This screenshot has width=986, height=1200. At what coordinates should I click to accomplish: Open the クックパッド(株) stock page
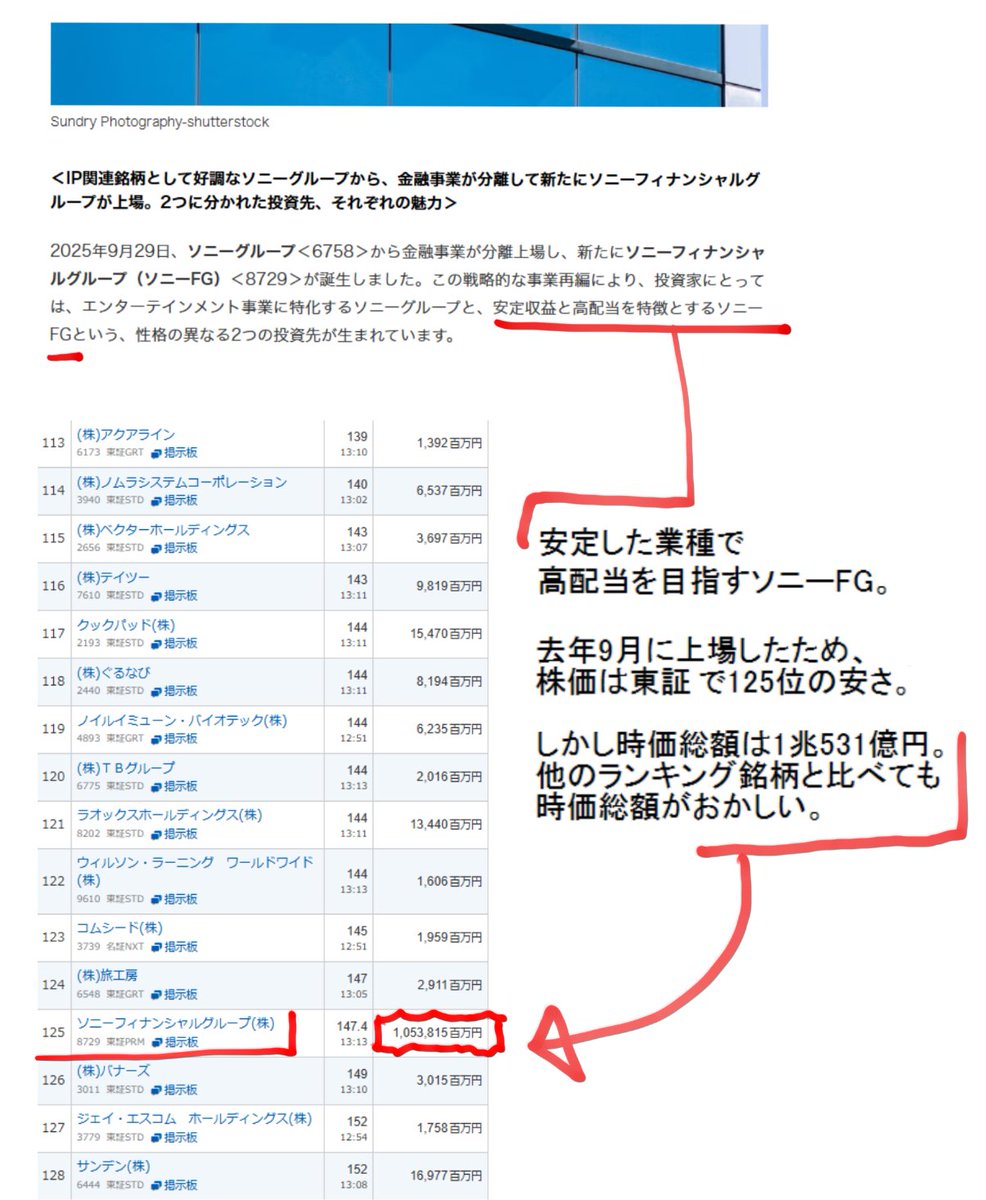pyautogui.click(x=126, y=626)
